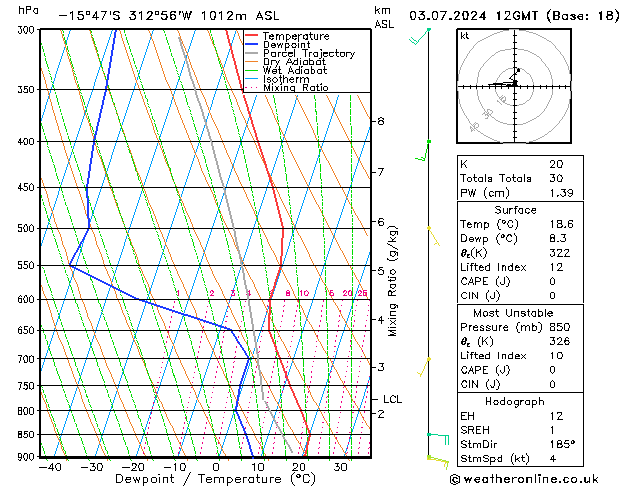Click the blue Dewpoint legend line
629x486 pixels.
click(252, 45)
